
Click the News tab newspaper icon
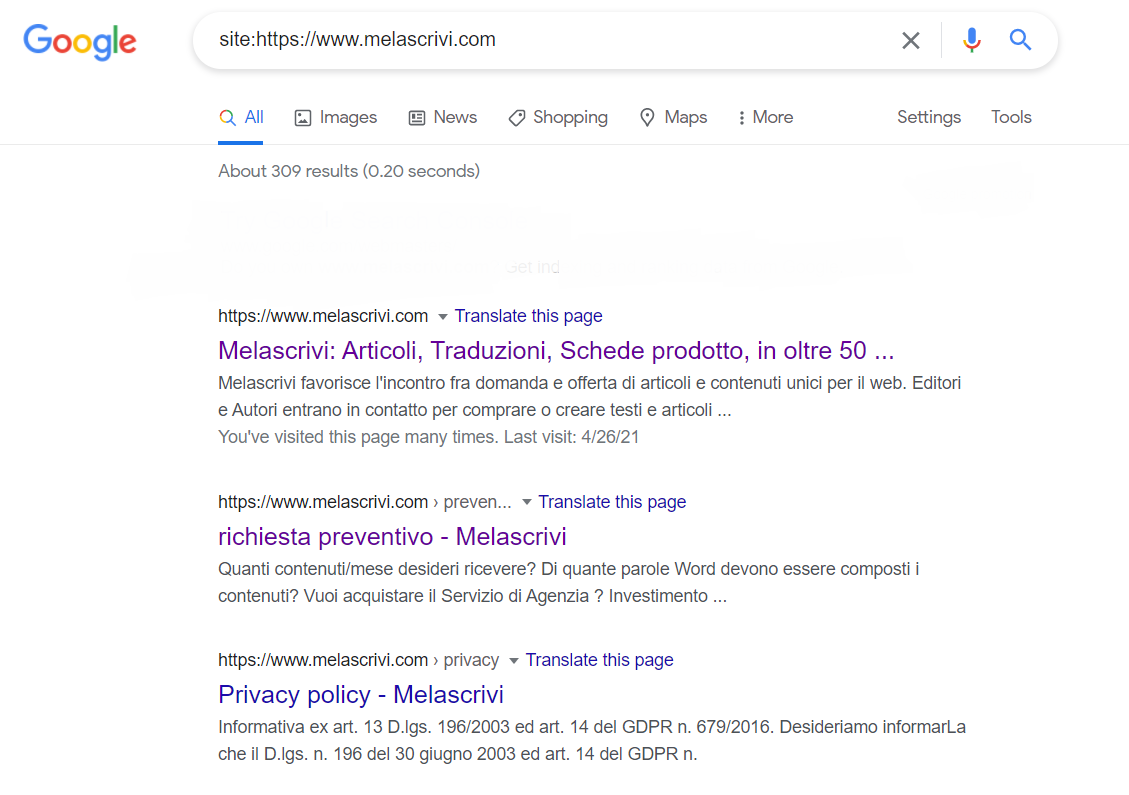click(x=417, y=118)
